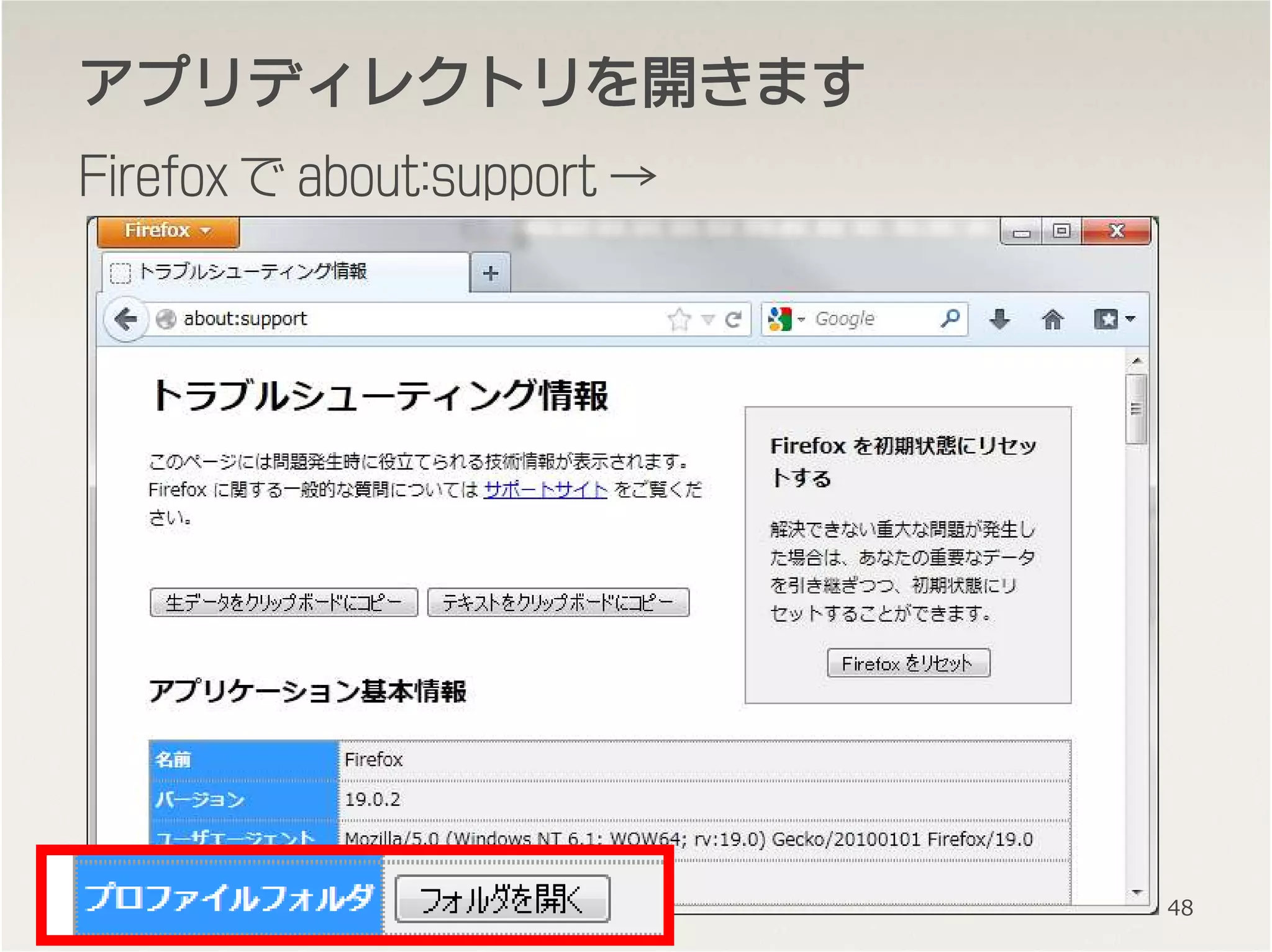Image resolution: width=1272 pixels, height=952 pixels.
Task: Maximize the Firefox window
Action: click(x=1061, y=231)
